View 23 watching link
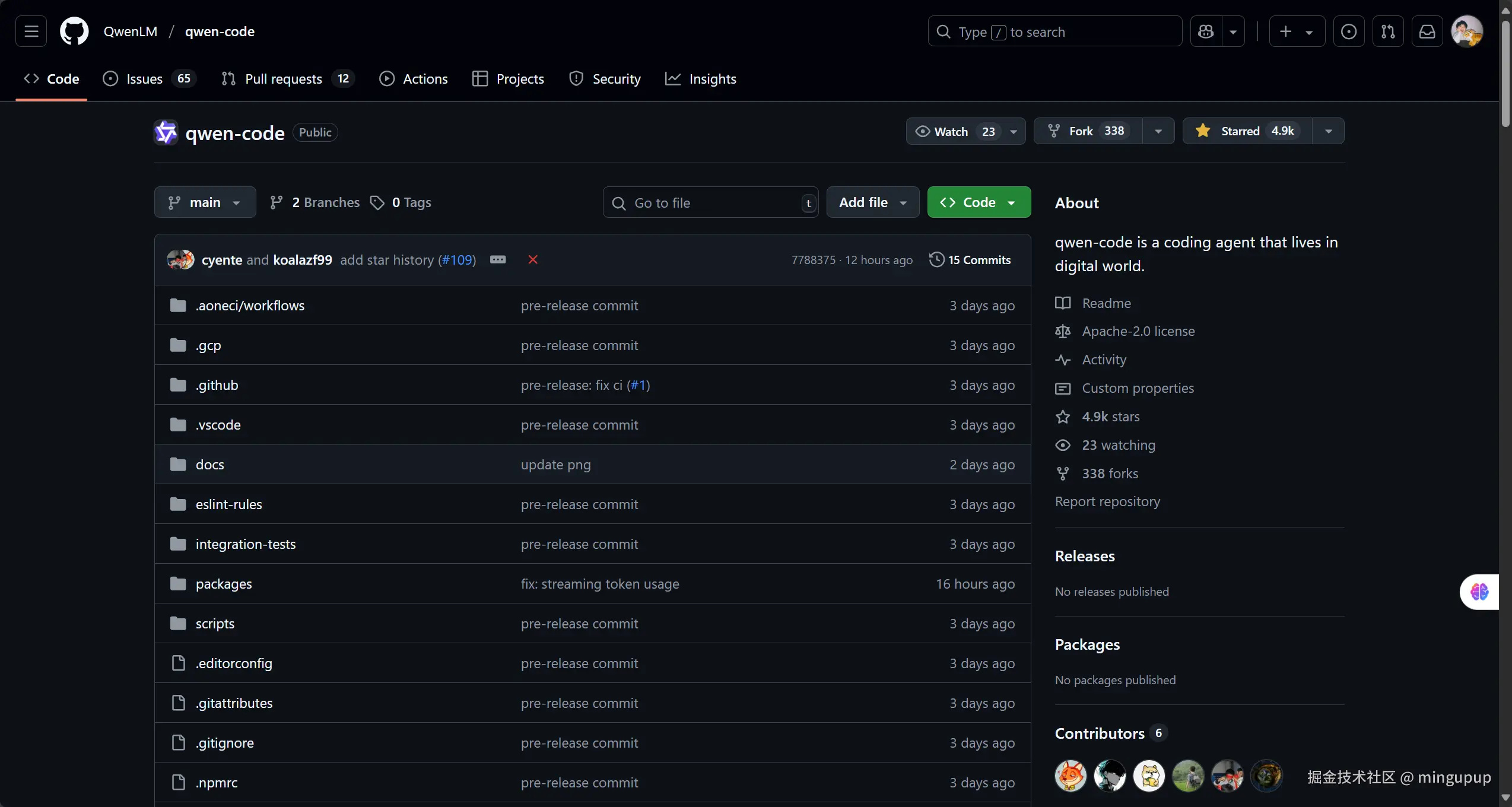 coord(1106,445)
